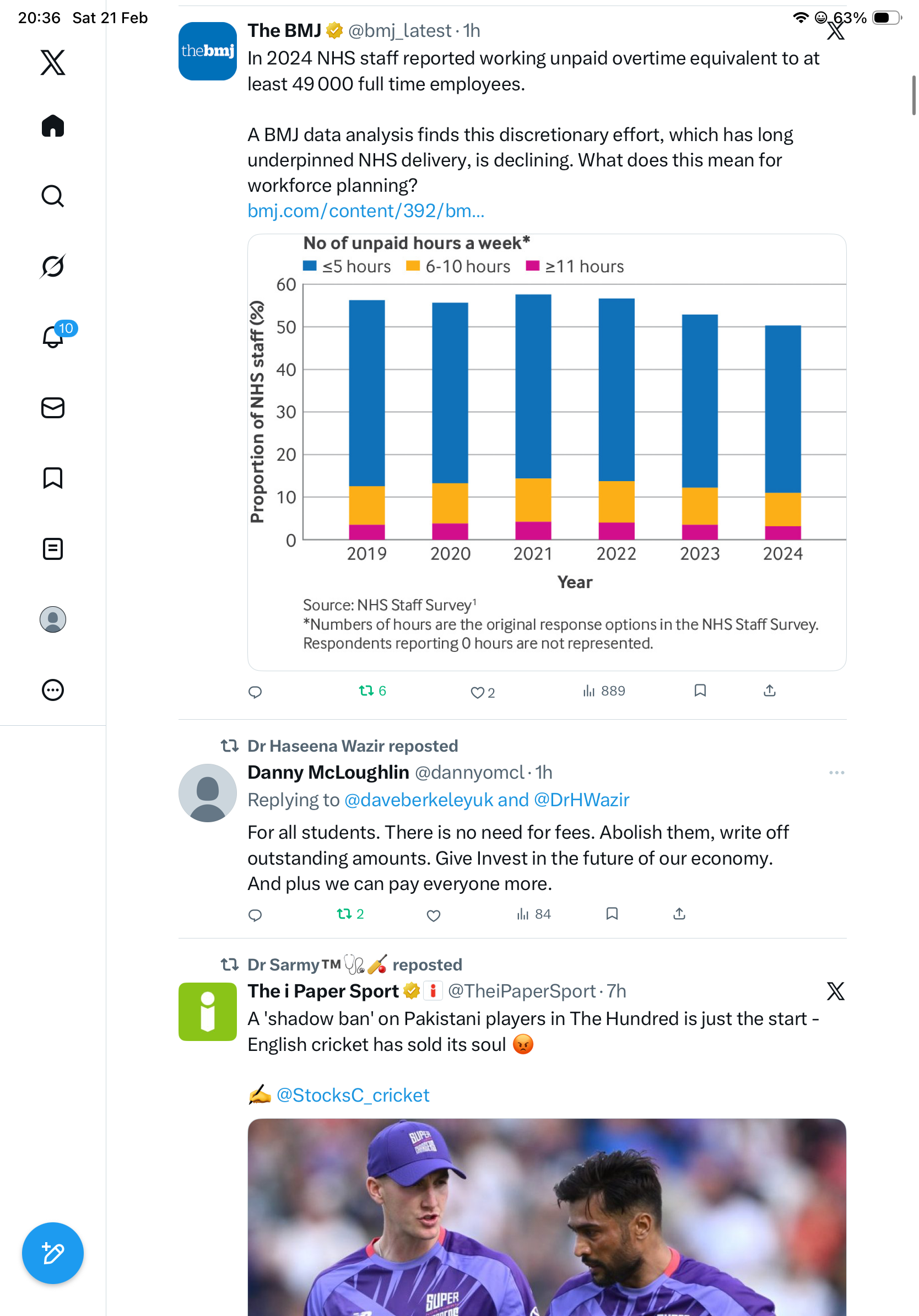Open the bmj.com article link
Image resolution: width=919 pixels, height=1316 pixels.
pos(365,211)
